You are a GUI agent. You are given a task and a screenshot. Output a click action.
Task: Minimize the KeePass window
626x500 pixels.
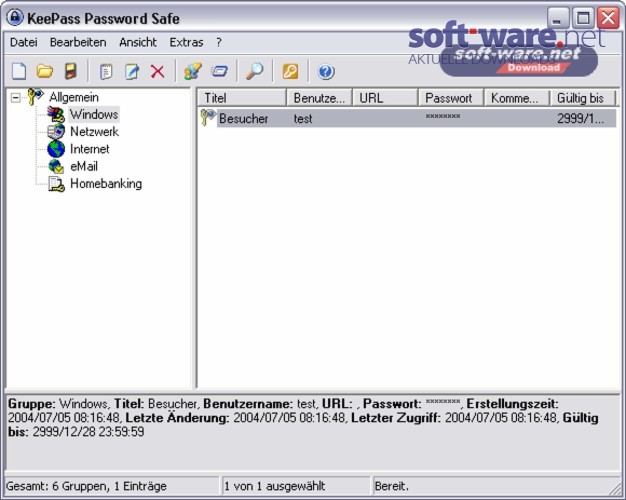[x=558, y=18]
